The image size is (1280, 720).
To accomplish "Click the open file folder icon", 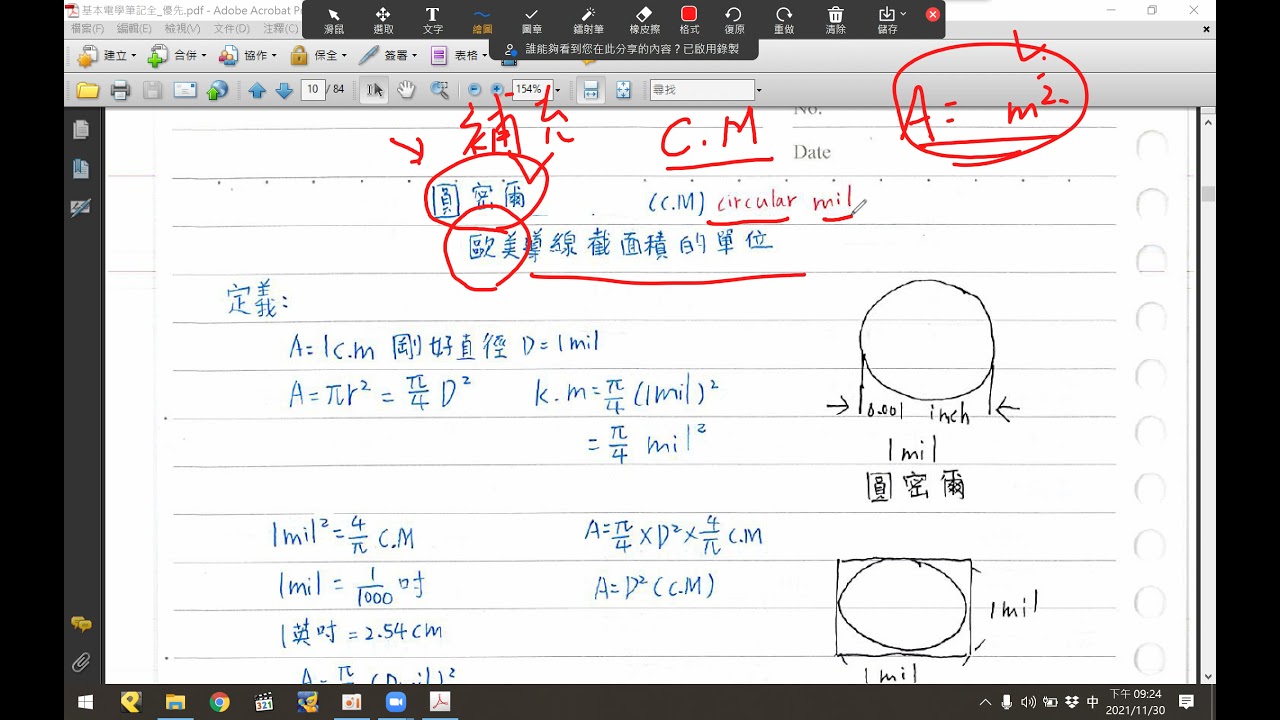I will pyautogui.click(x=88, y=90).
